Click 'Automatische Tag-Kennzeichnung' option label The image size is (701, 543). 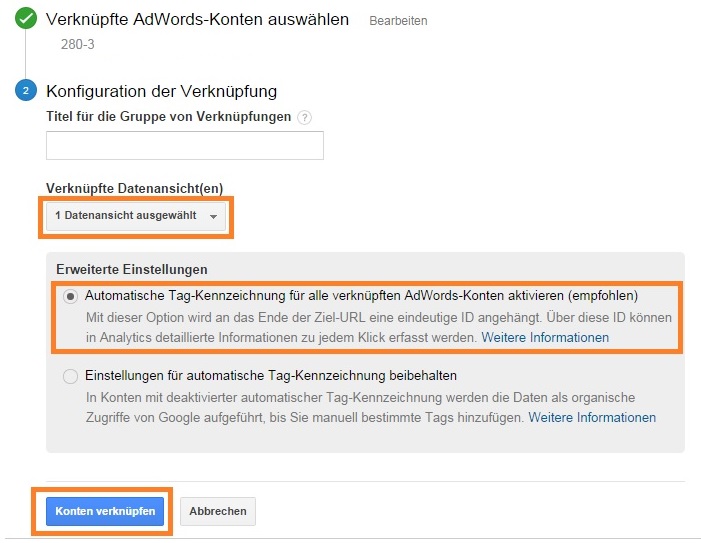[x=361, y=295]
